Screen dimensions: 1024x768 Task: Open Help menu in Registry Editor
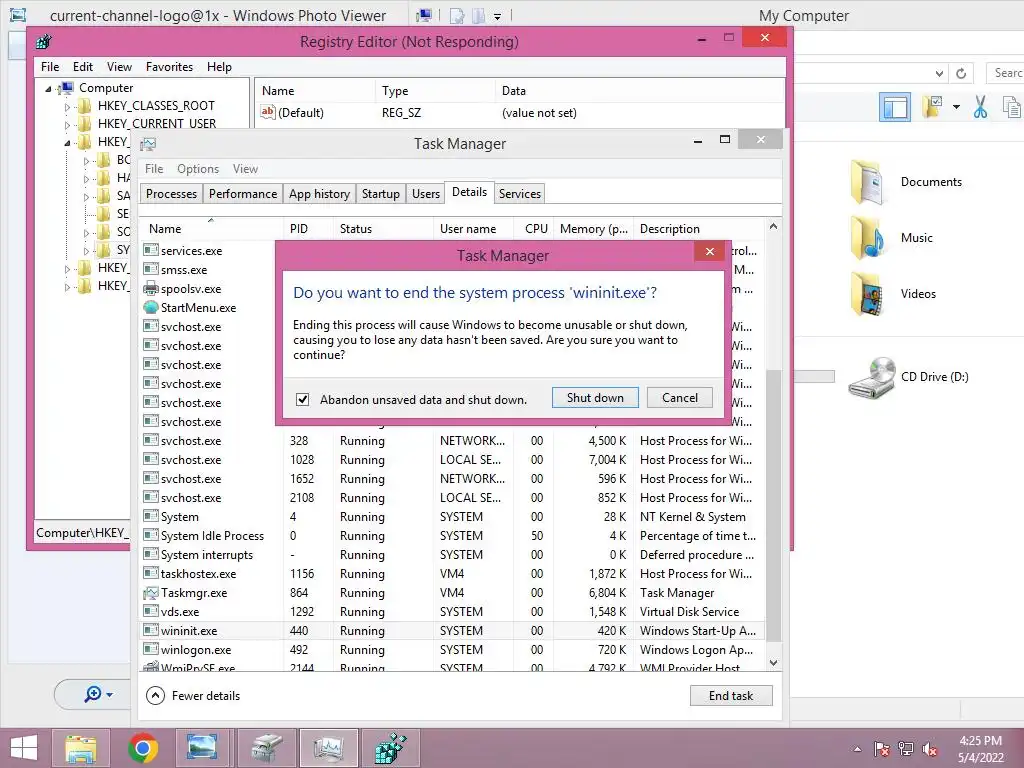[219, 67]
